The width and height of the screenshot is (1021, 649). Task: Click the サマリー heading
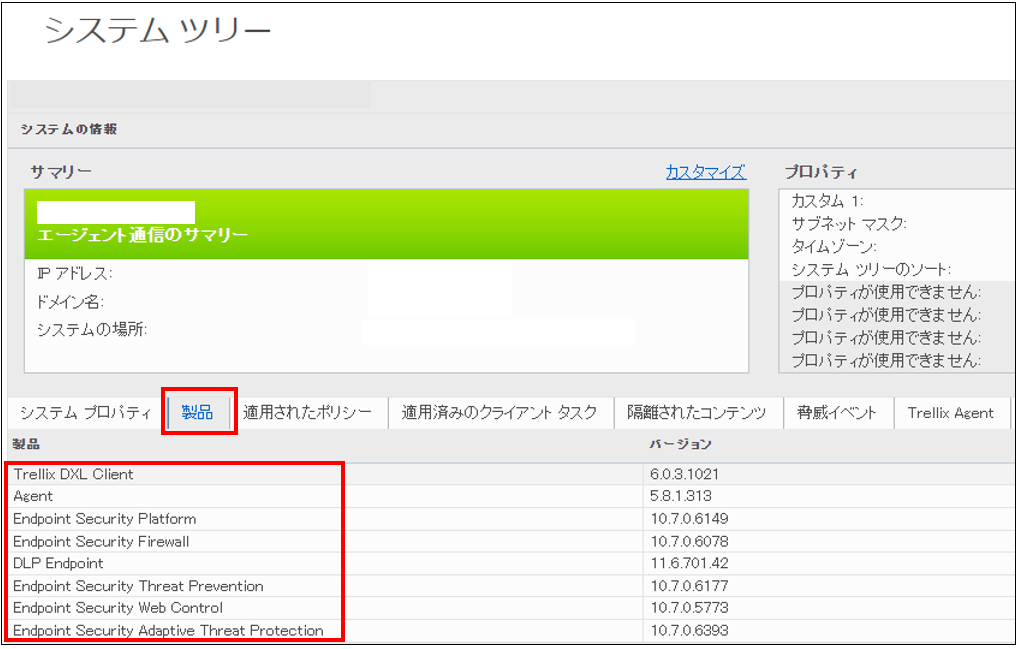[61, 172]
